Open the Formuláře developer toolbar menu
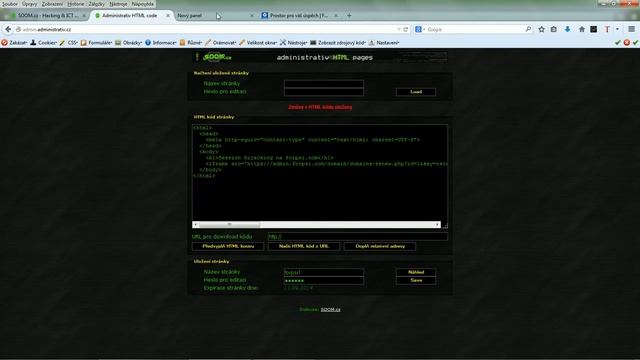Screen dimensions: 640x360 (96, 42)
